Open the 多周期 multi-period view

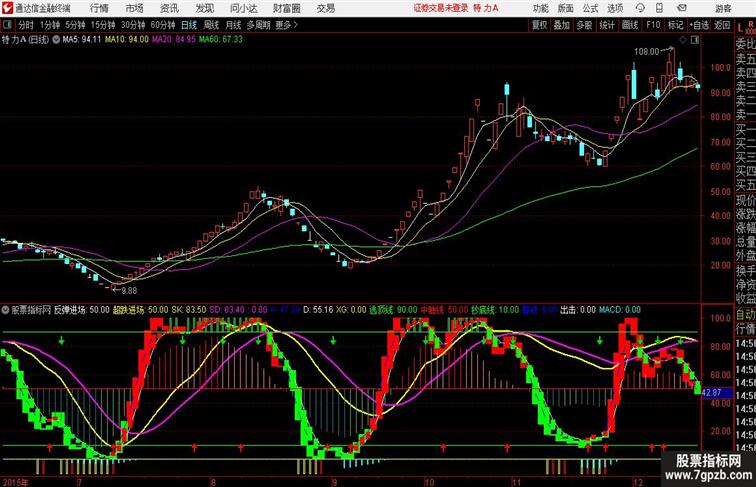259,25
